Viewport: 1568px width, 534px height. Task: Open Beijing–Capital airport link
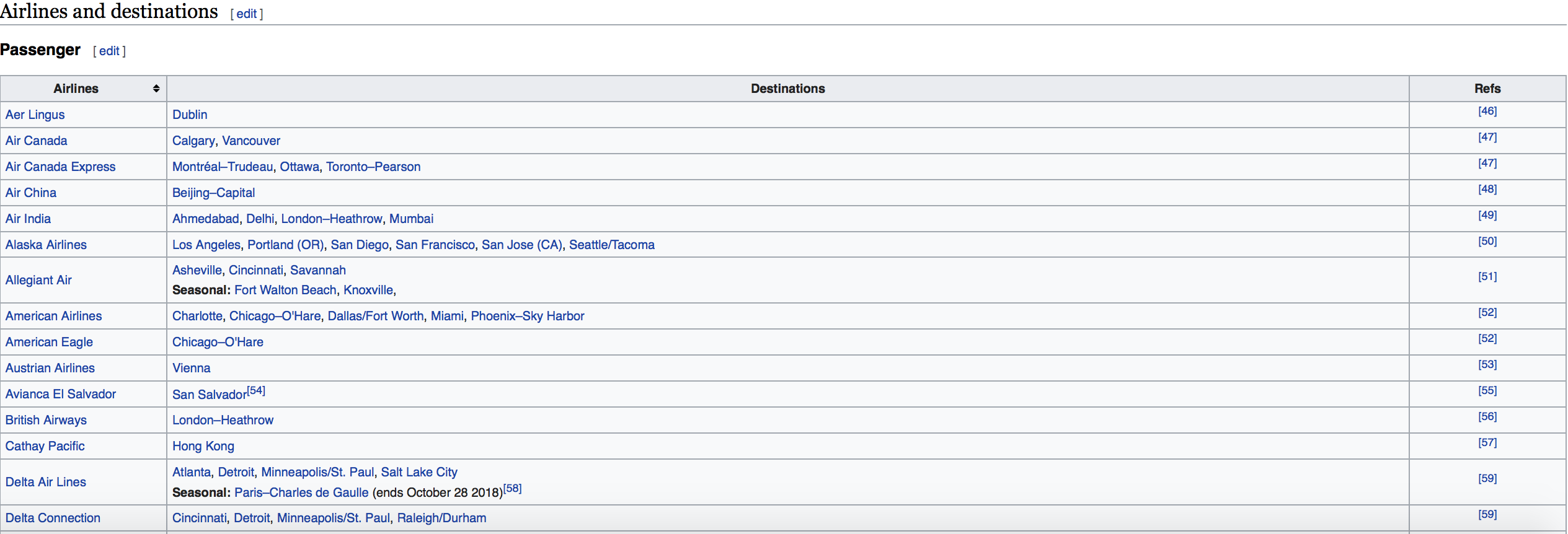213,193
